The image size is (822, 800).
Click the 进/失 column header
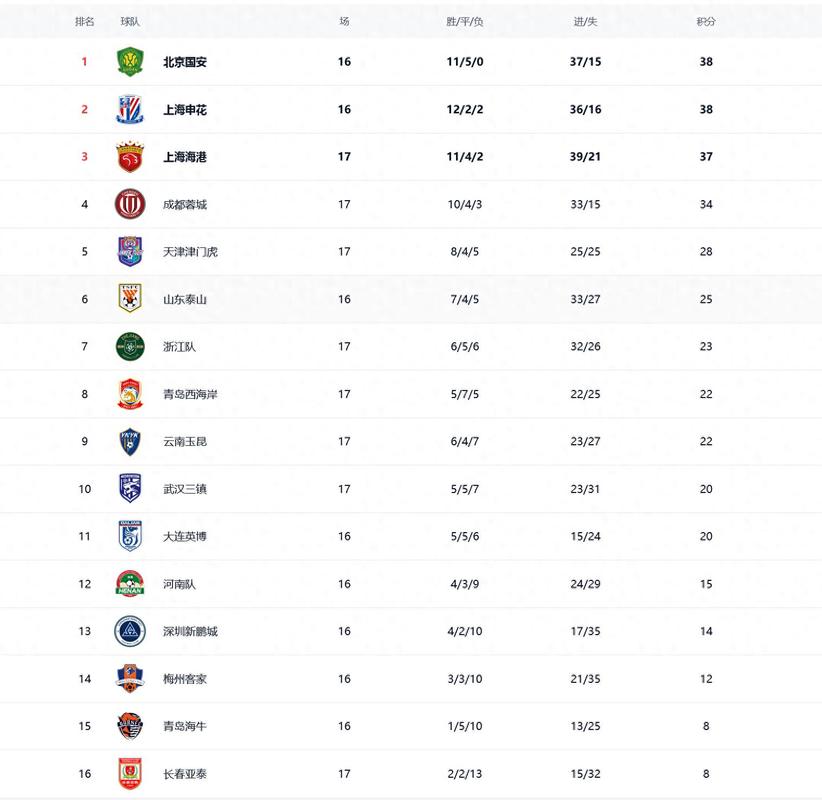(585, 21)
